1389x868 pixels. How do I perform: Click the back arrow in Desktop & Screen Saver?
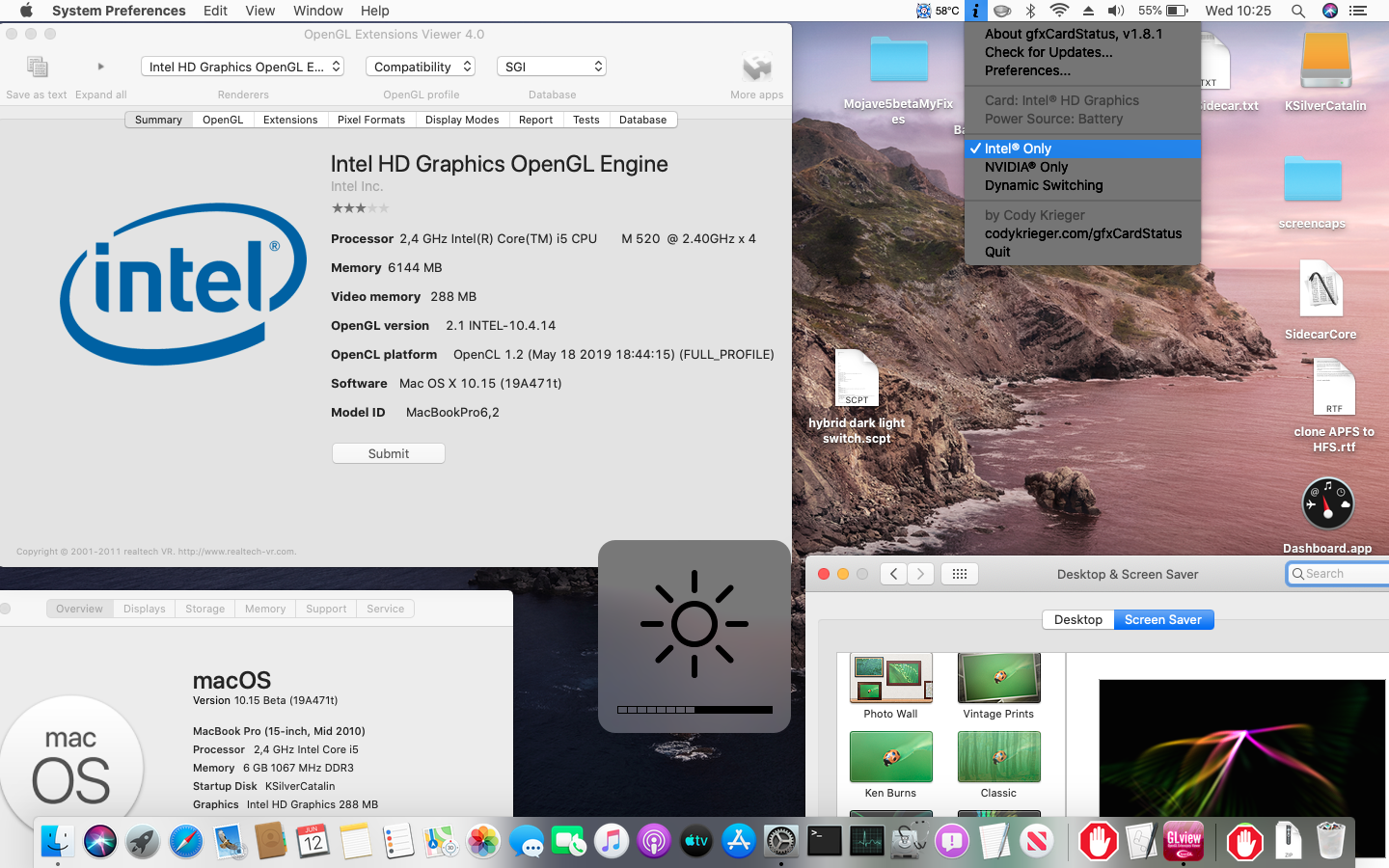point(894,574)
